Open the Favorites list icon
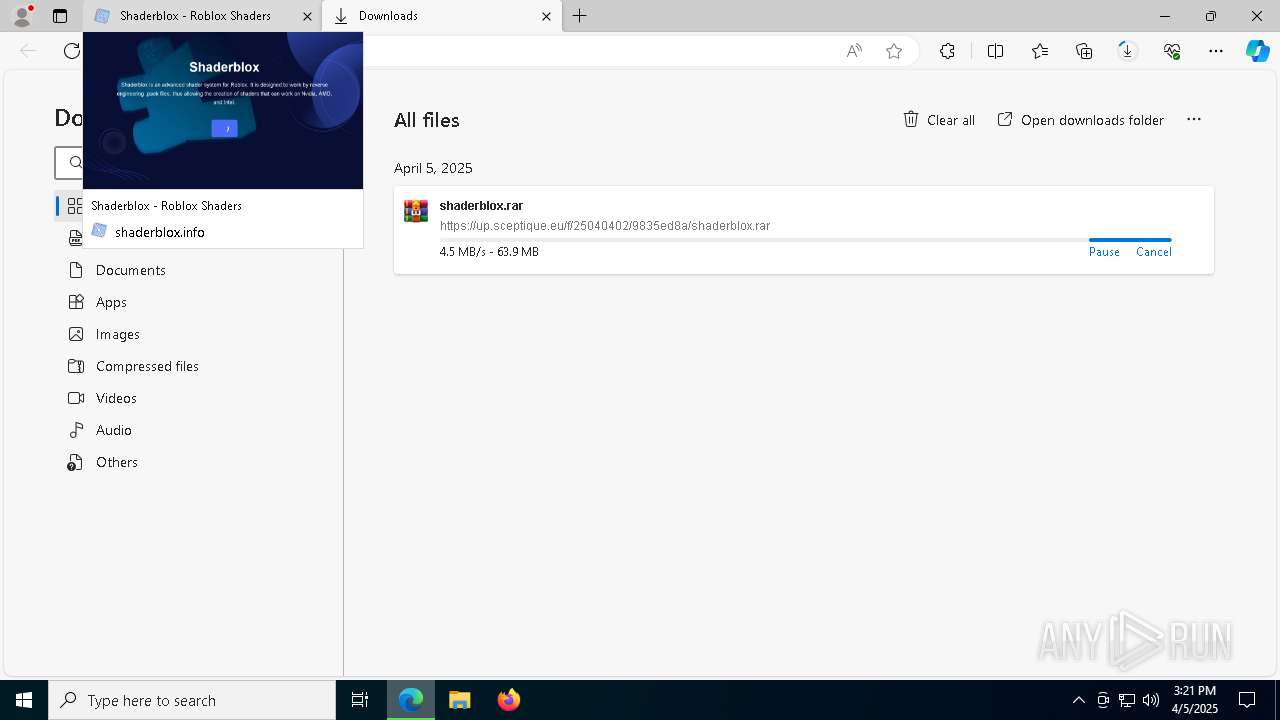The image size is (1280, 720). [x=1040, y=51]
